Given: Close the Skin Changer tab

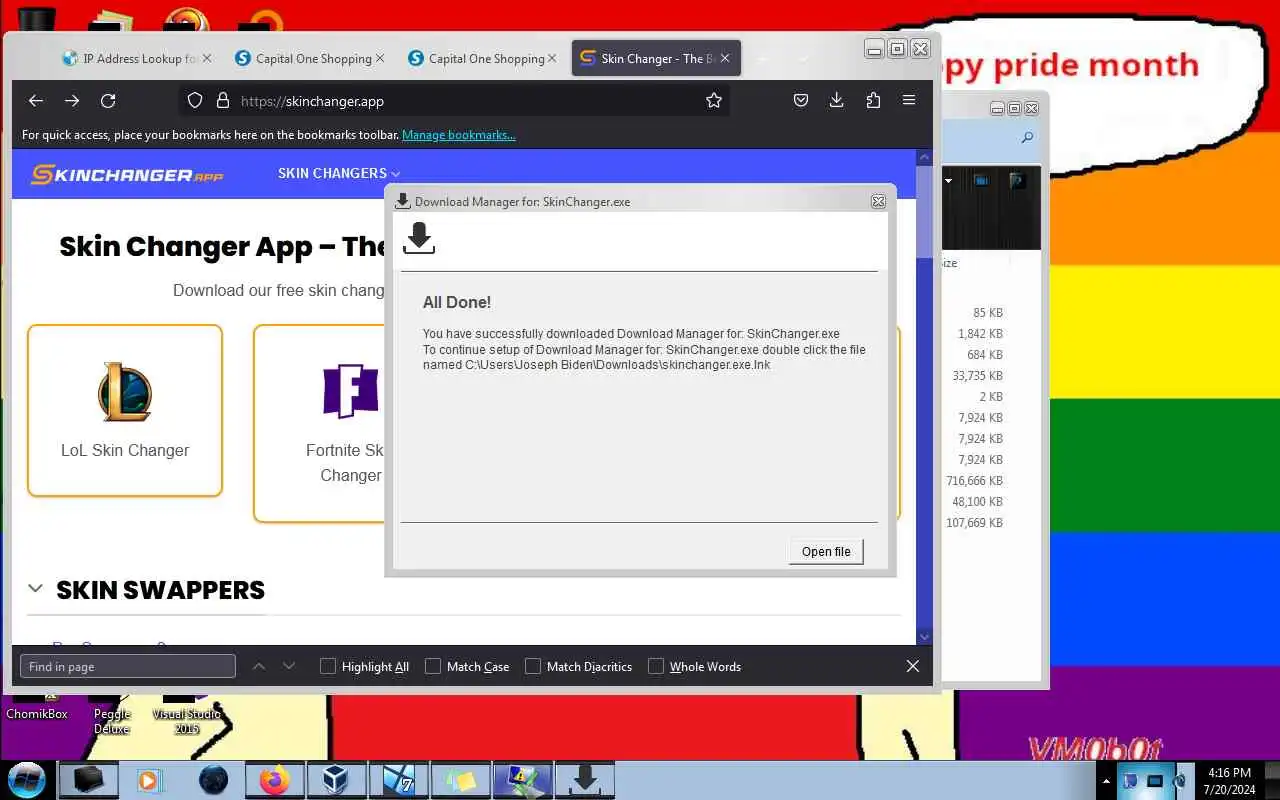Looking at the screenshot, I should [x=725, y=58].
